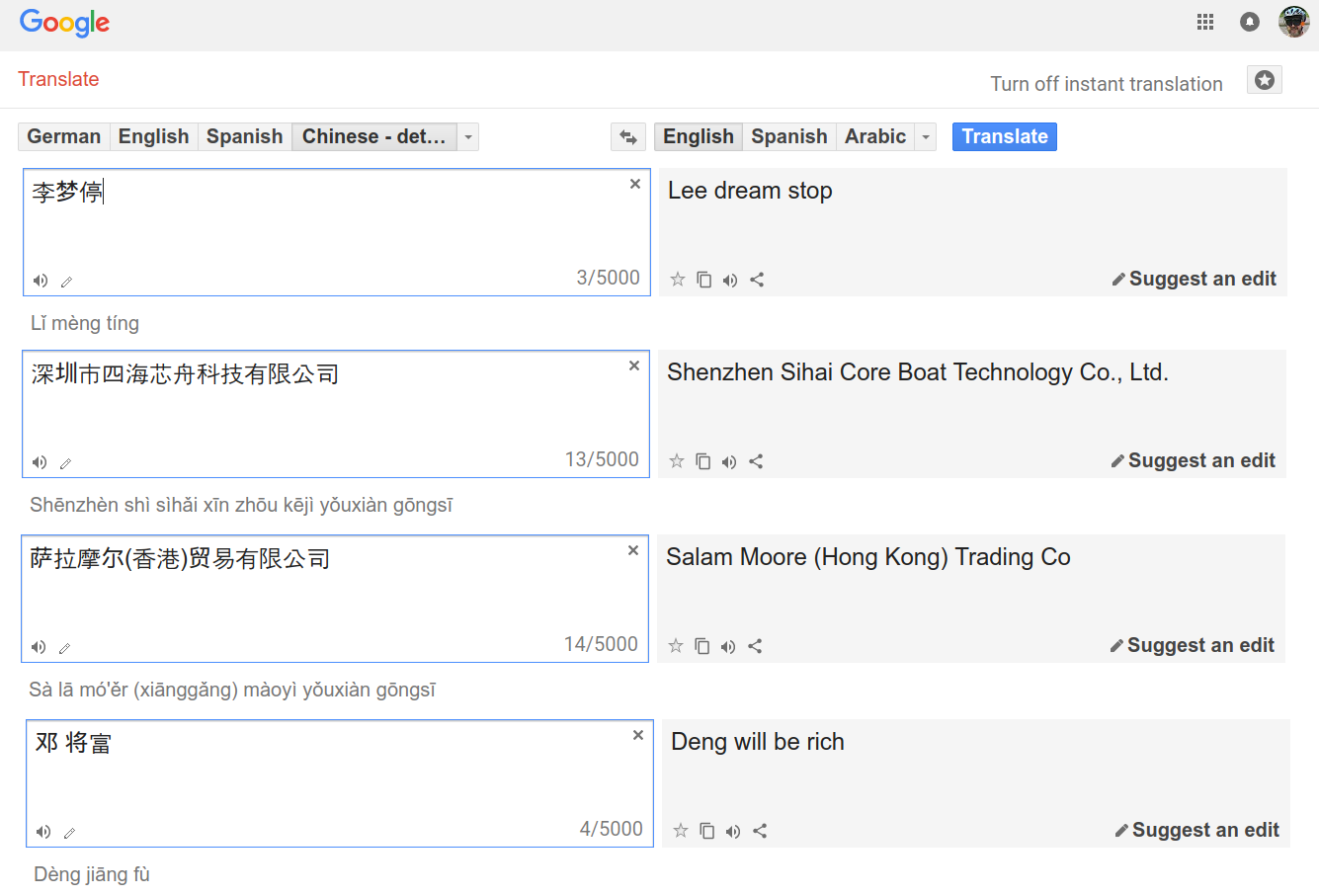This screenshot has width=1319, height=896.
Task: Open the Google apps grid
Action: (x=1204, y=22)
